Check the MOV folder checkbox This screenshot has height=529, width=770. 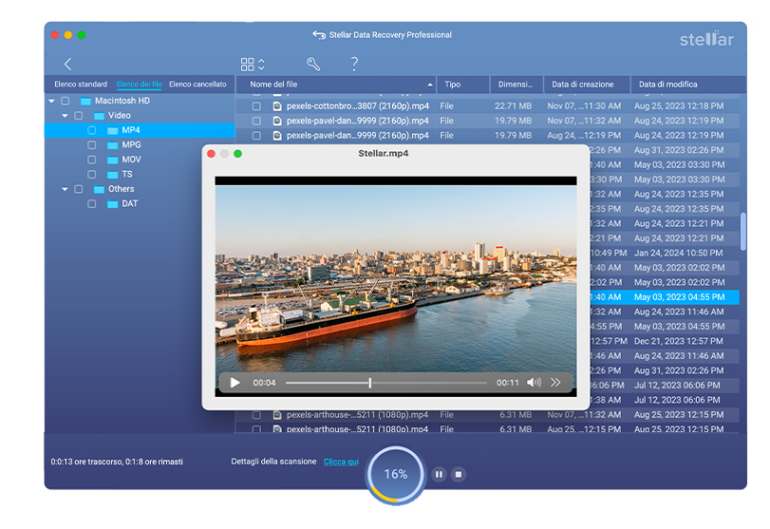(91, 160)
